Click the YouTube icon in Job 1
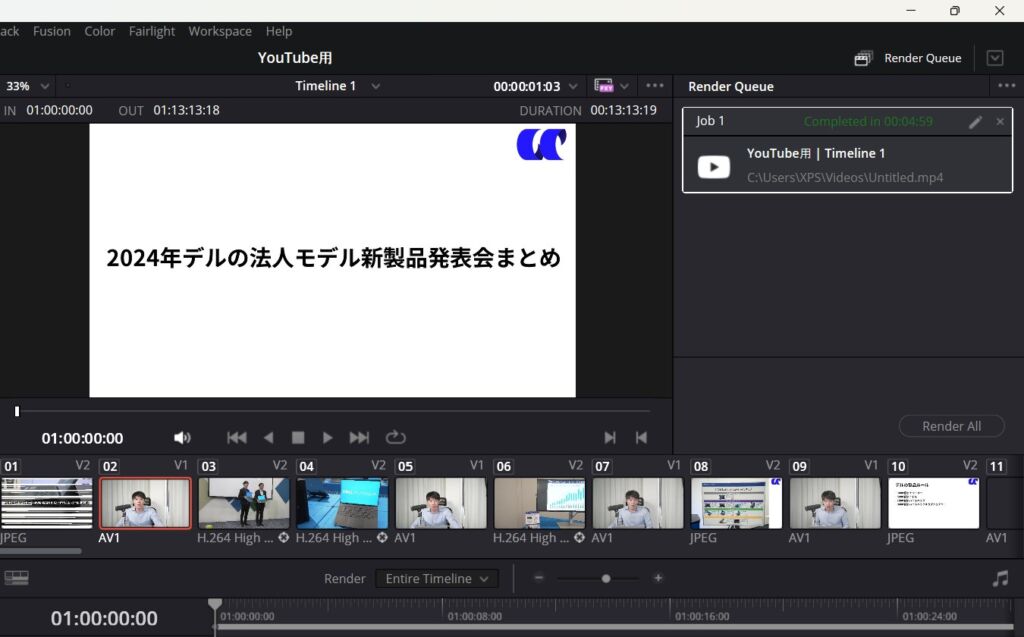Image resolution: width=1024 pixels, height=637 pixels. [713, 167]
